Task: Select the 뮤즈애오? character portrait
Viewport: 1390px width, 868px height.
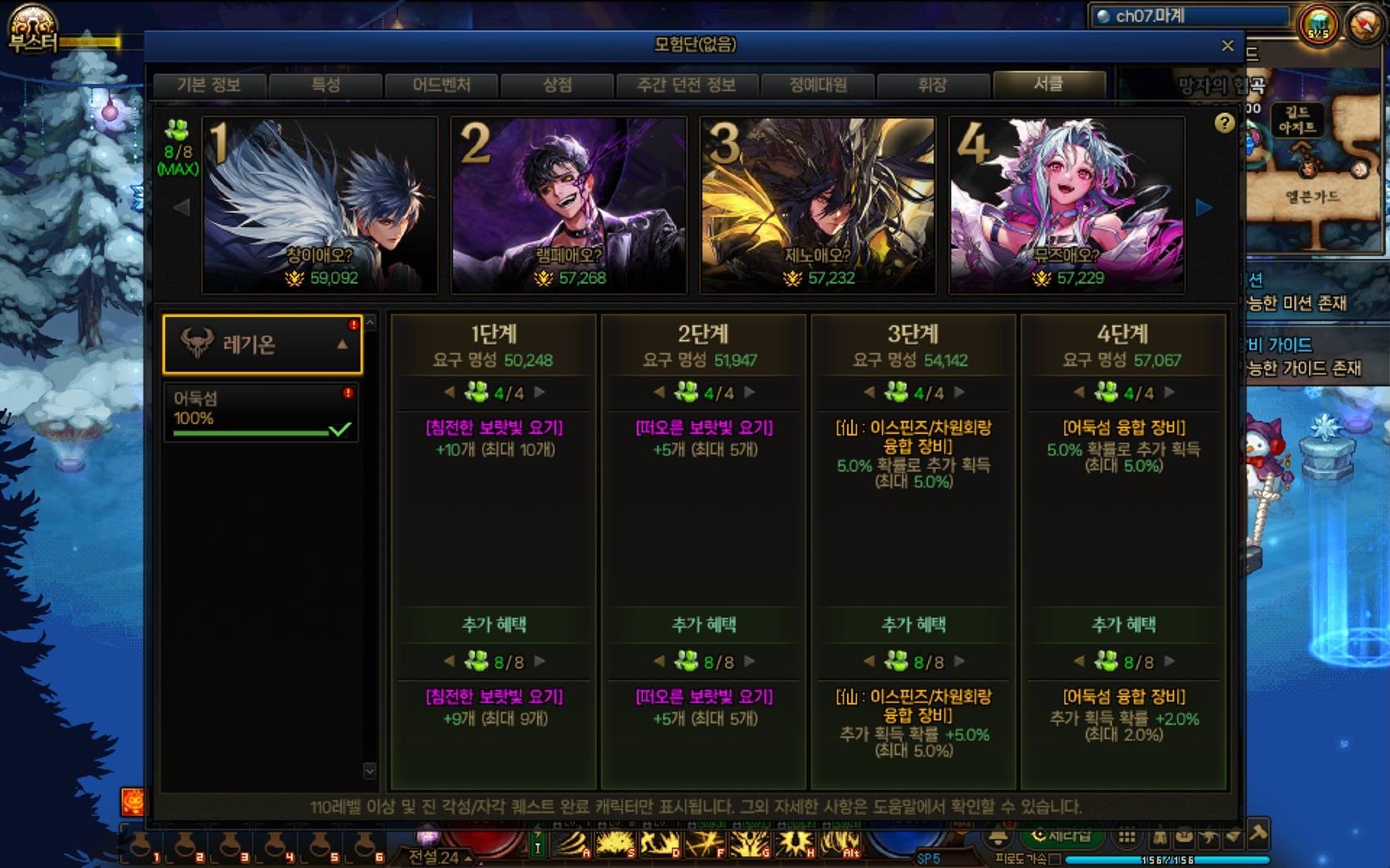Action: (x=1066, y=205)
